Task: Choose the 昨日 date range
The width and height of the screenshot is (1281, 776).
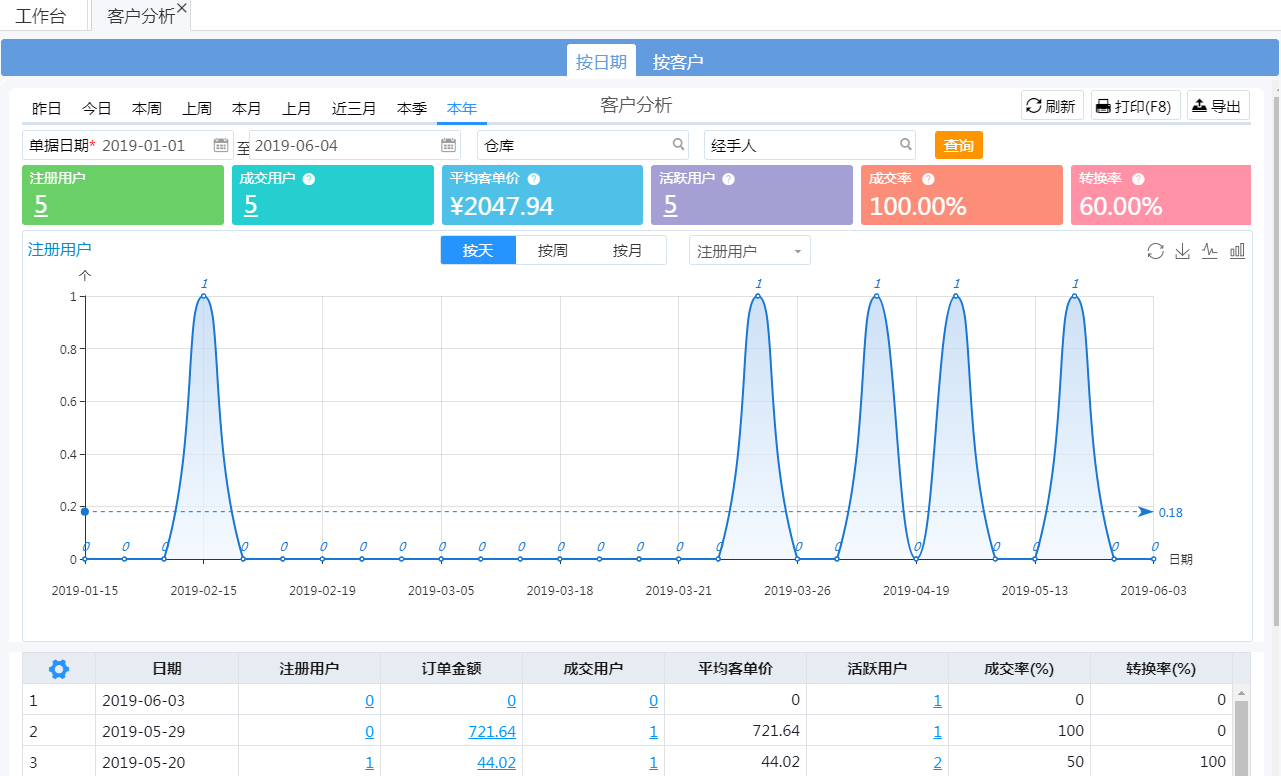Action: [47, 108]
